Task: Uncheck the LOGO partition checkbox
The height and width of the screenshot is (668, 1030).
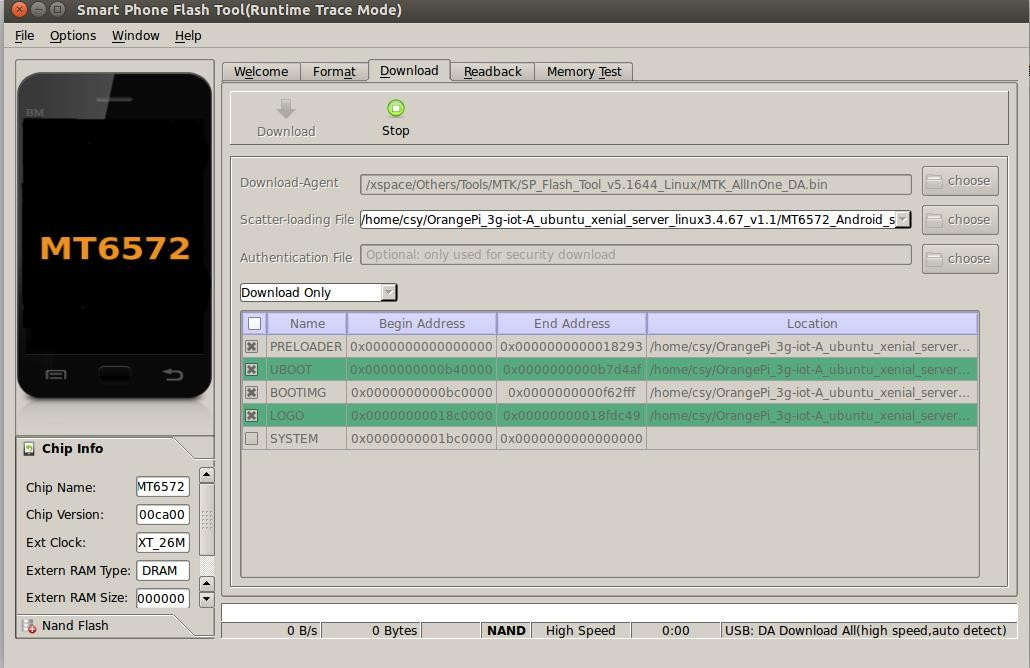Action: coord(252,415)
